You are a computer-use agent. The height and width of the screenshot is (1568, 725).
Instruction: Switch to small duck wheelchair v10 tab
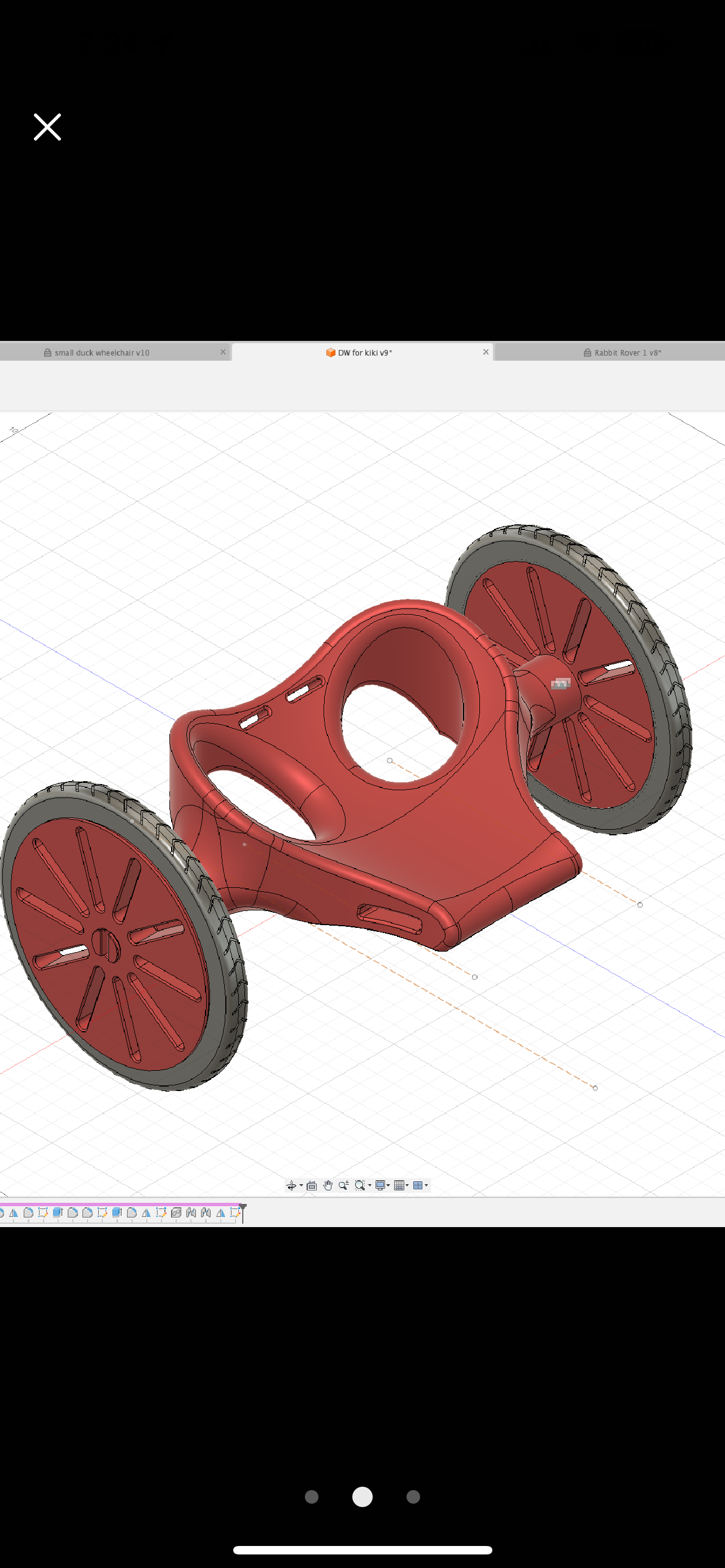(102, 352)
